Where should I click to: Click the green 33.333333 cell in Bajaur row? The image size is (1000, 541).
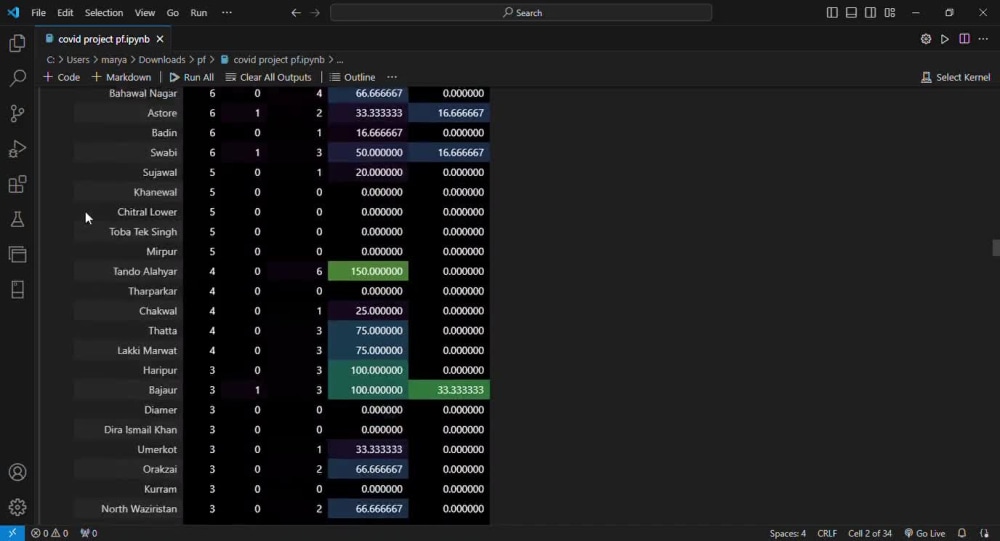449,390
